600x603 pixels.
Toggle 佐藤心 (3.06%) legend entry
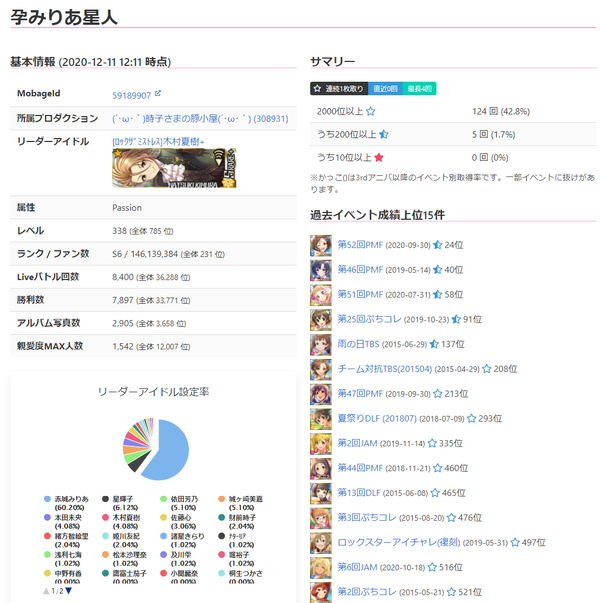coord(178,522)
